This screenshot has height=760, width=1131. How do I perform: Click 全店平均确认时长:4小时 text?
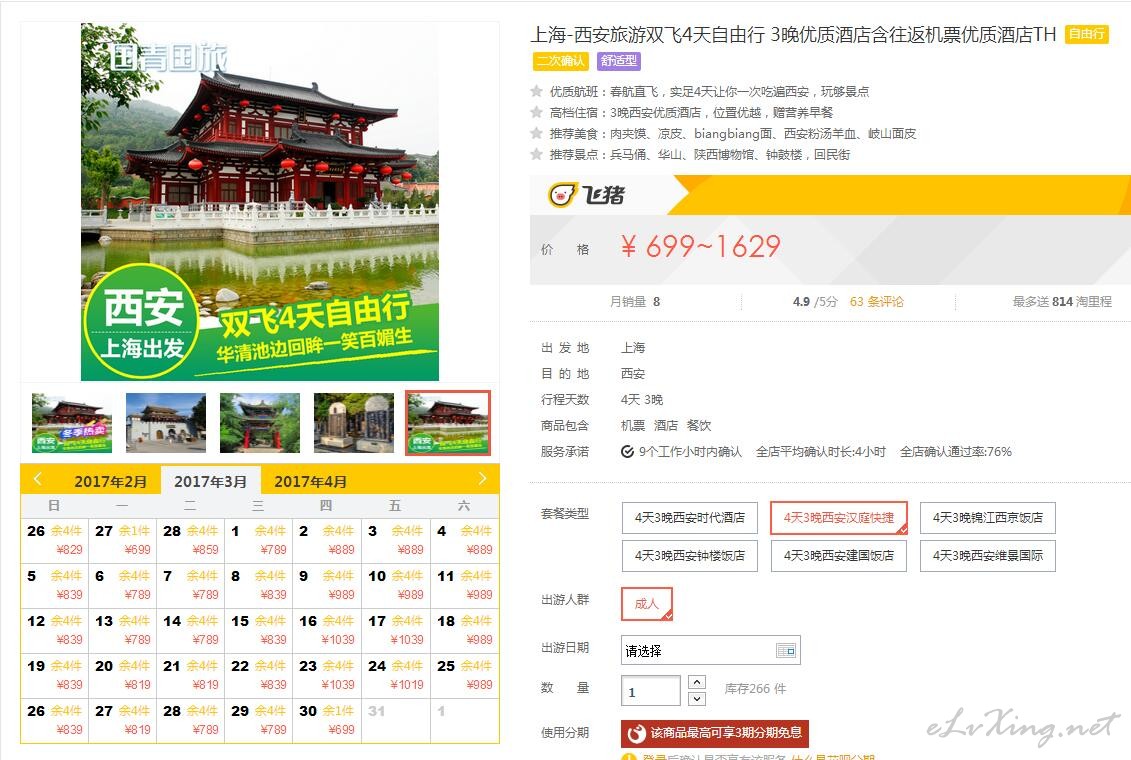820,451
